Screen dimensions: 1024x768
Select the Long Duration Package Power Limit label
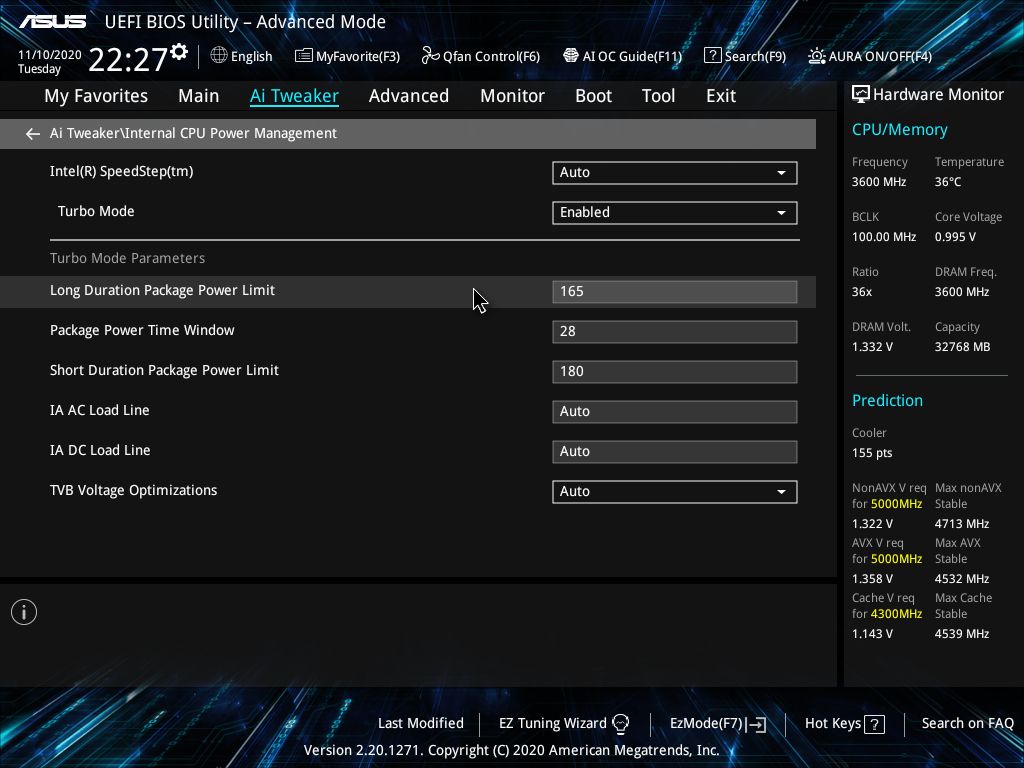pos(163,291)
